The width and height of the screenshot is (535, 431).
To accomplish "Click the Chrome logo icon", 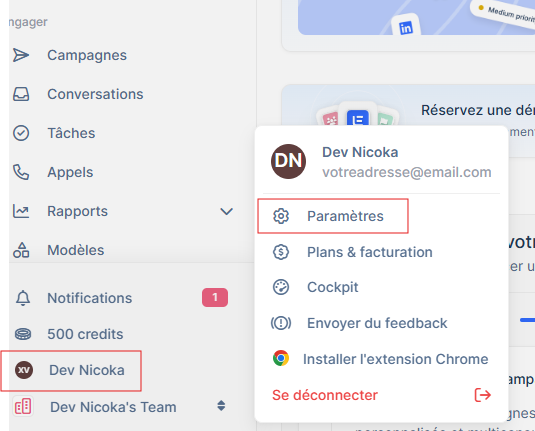I will 281,358.
